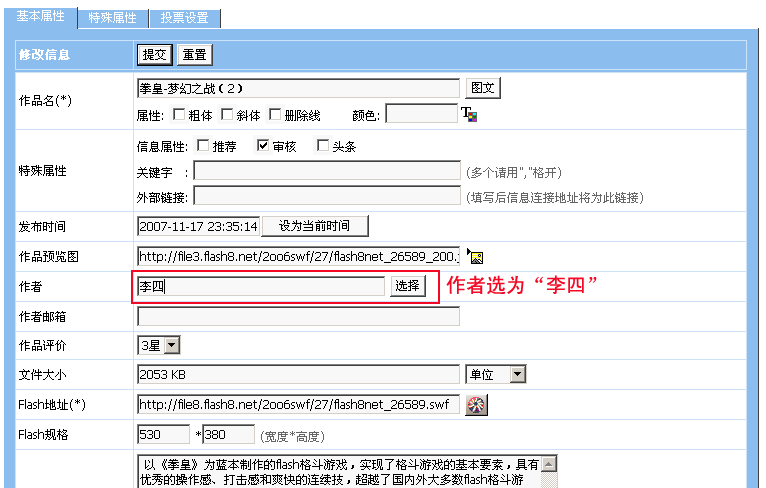The height and width of the screenshot is (488, 766).
Task: Toggle the 粗体 bold checkbox
Action: pos(179,115)
